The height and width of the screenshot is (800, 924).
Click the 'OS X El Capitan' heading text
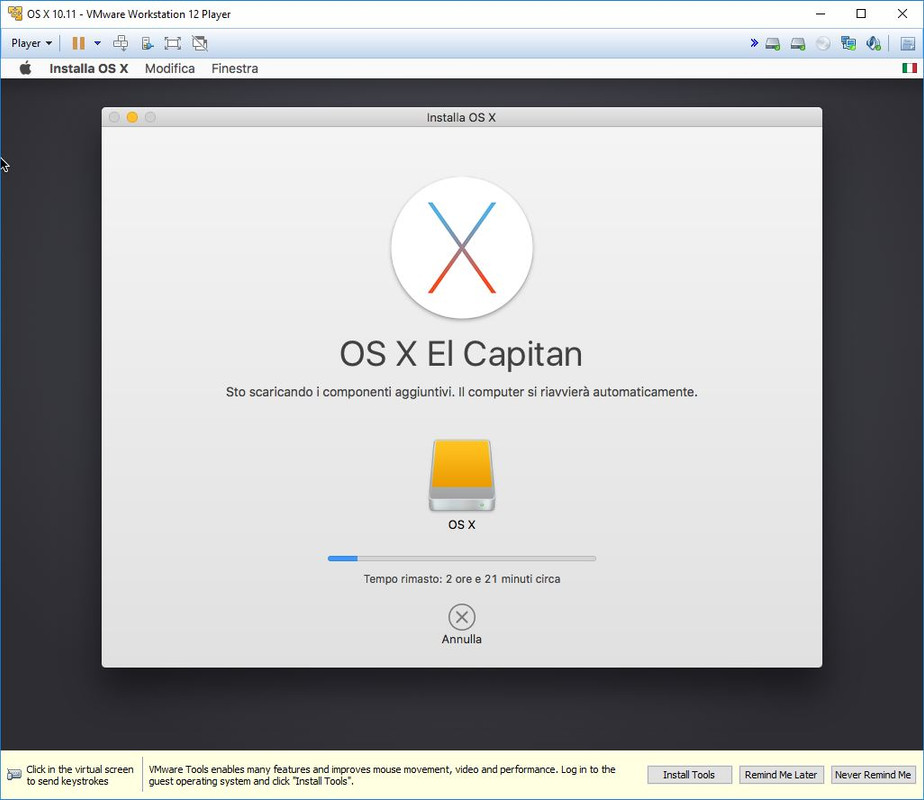pyautogui.click(x=461, y=355)
